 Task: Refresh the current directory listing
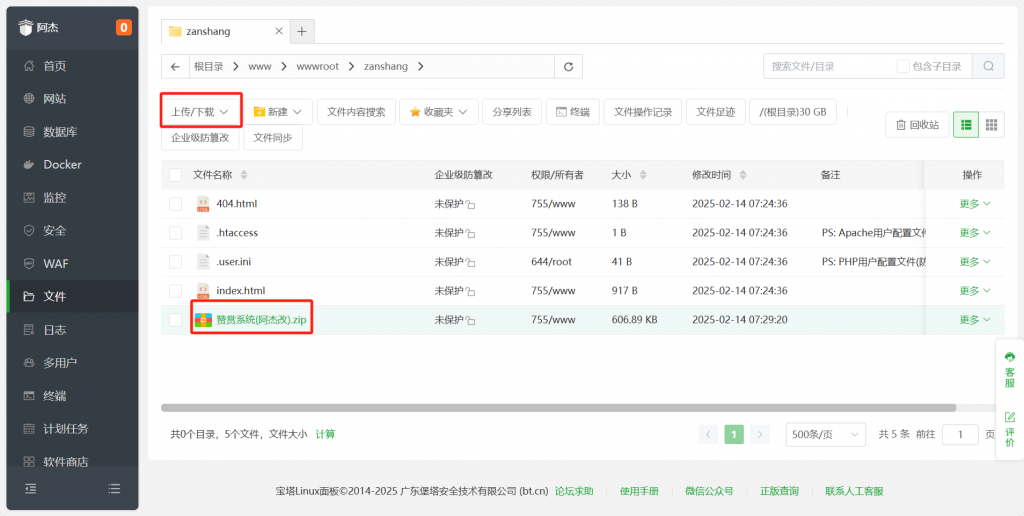click(568, 66)
